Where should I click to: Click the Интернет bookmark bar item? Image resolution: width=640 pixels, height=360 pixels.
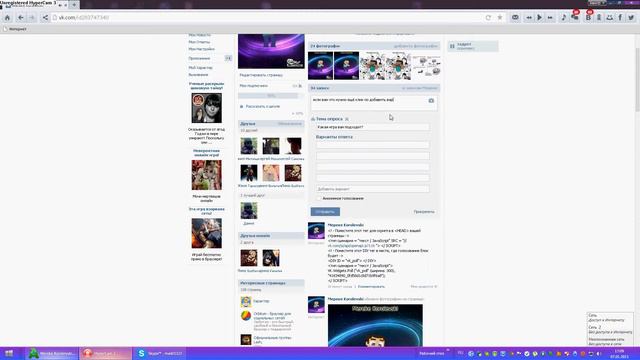pos(15,29)
